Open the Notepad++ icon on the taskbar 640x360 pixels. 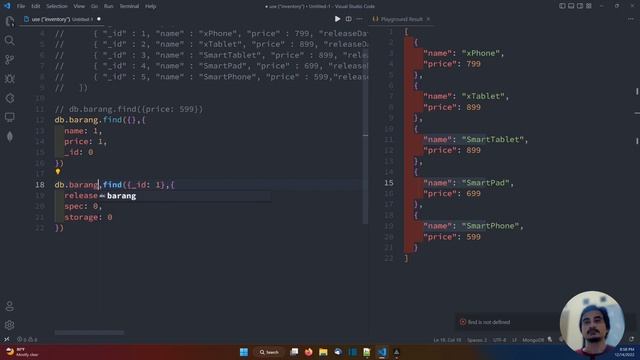(367, 352)
